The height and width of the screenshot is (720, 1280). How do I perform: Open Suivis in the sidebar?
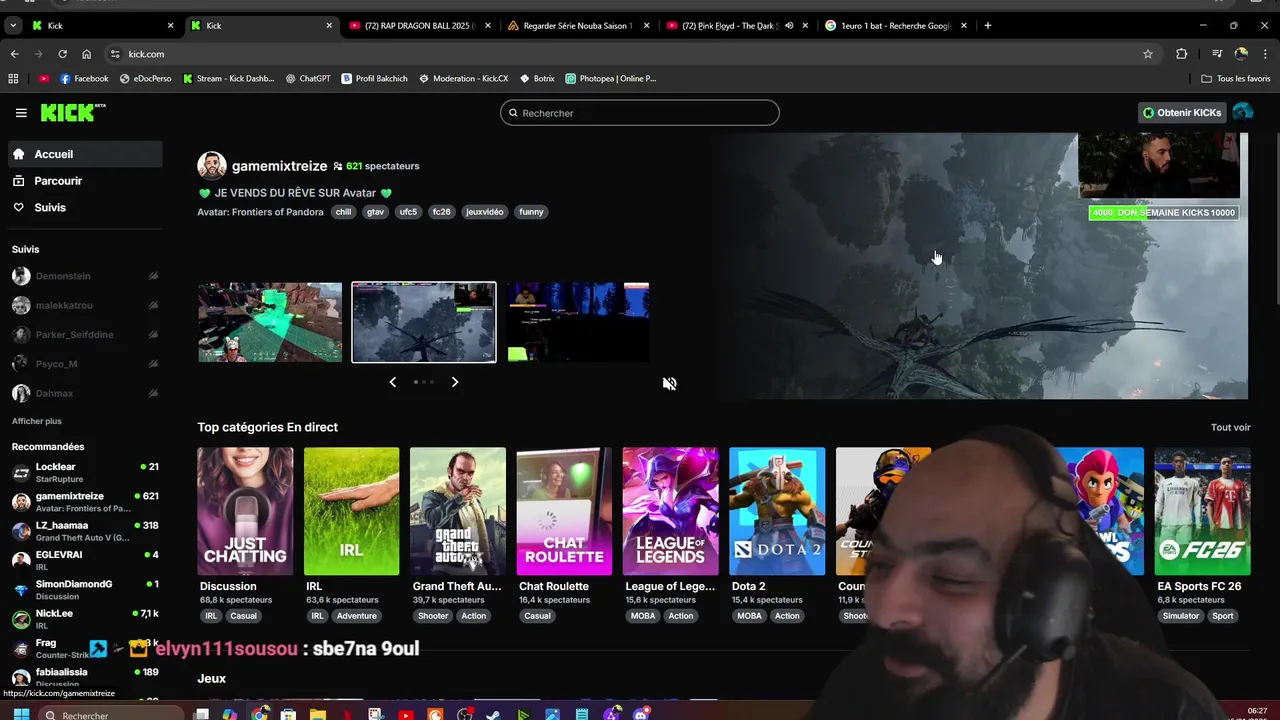pyautogui.click(x=85, y=207)
